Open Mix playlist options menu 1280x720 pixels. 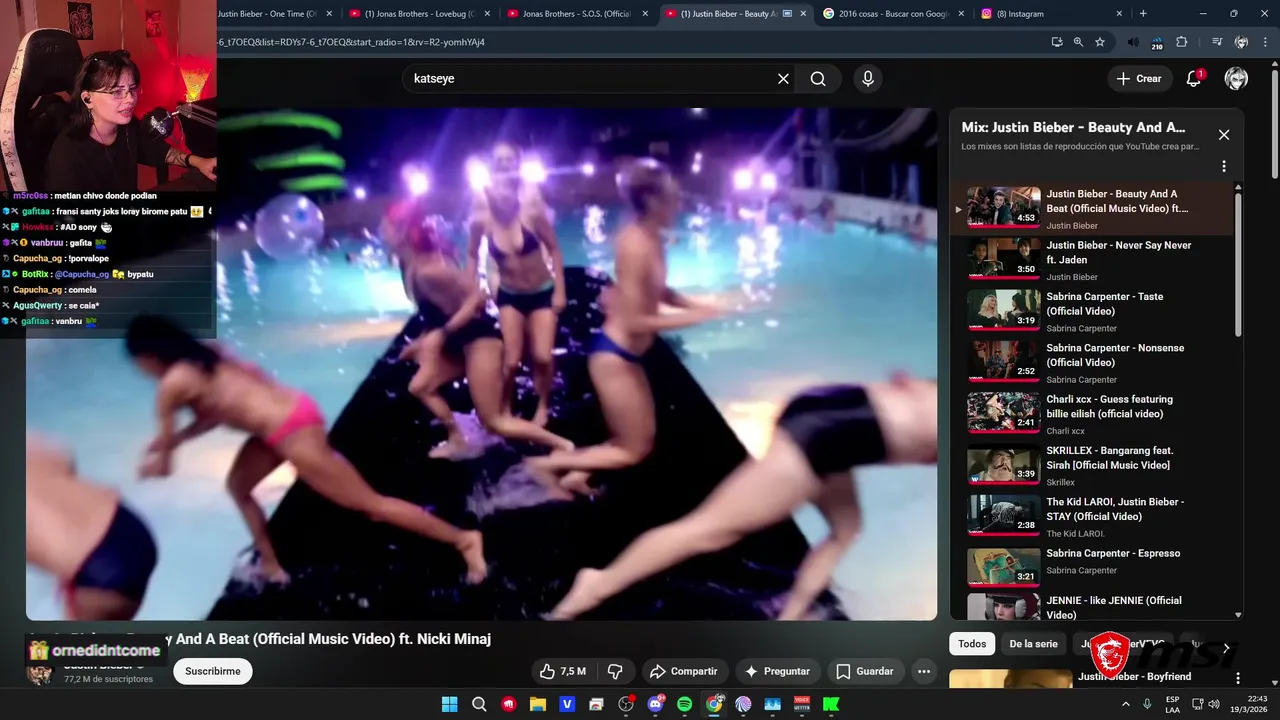(x=1223, y=166)
